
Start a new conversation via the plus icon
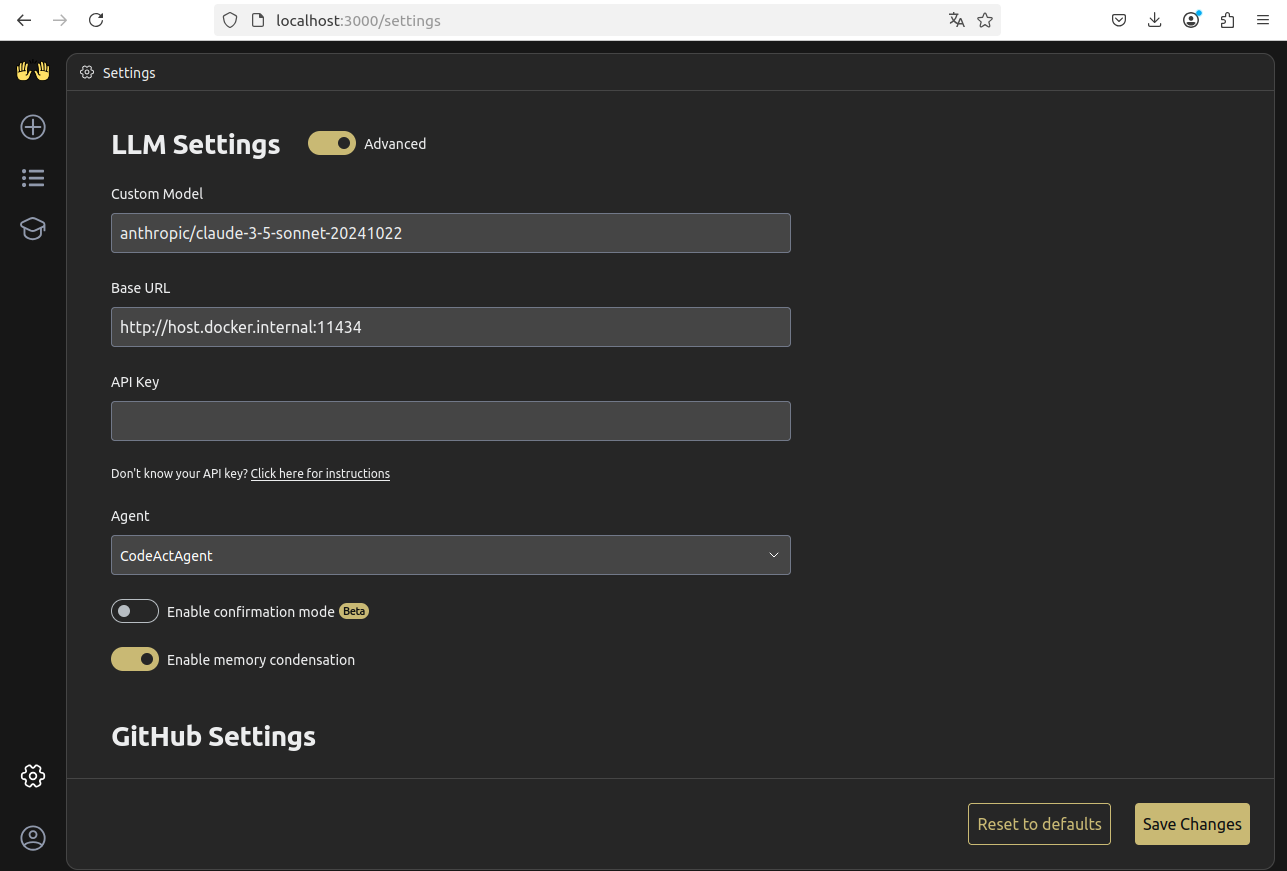pyautogui.click(x=32, y=127)
